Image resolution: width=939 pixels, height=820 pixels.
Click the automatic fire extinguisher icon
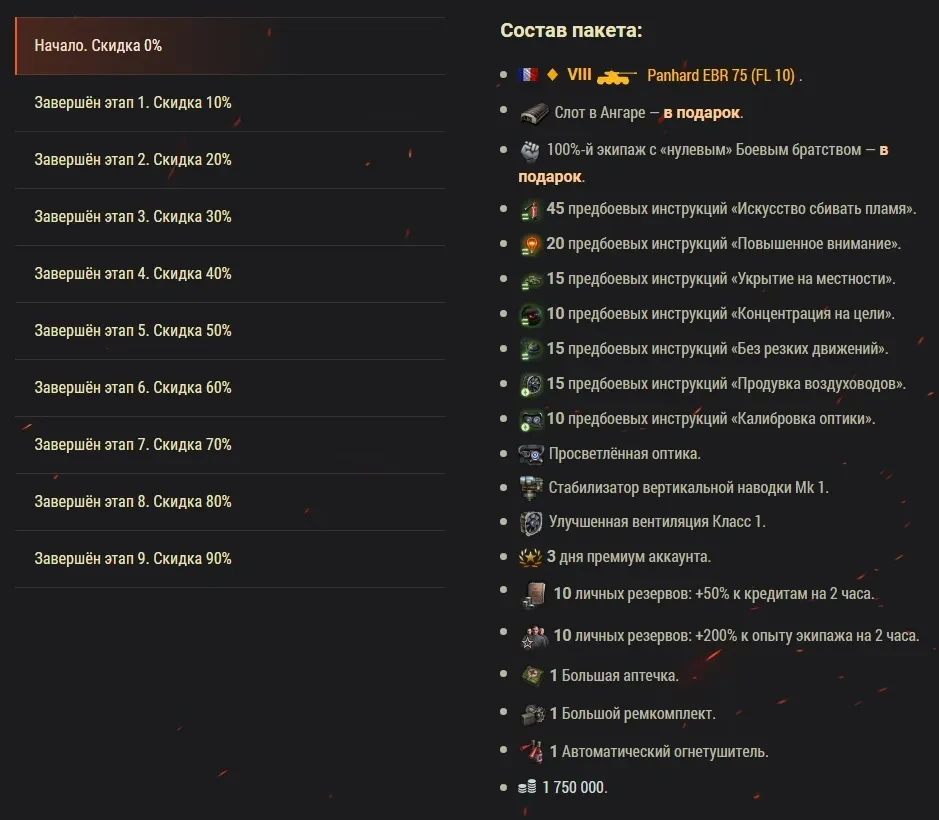(x=531, y=751)
